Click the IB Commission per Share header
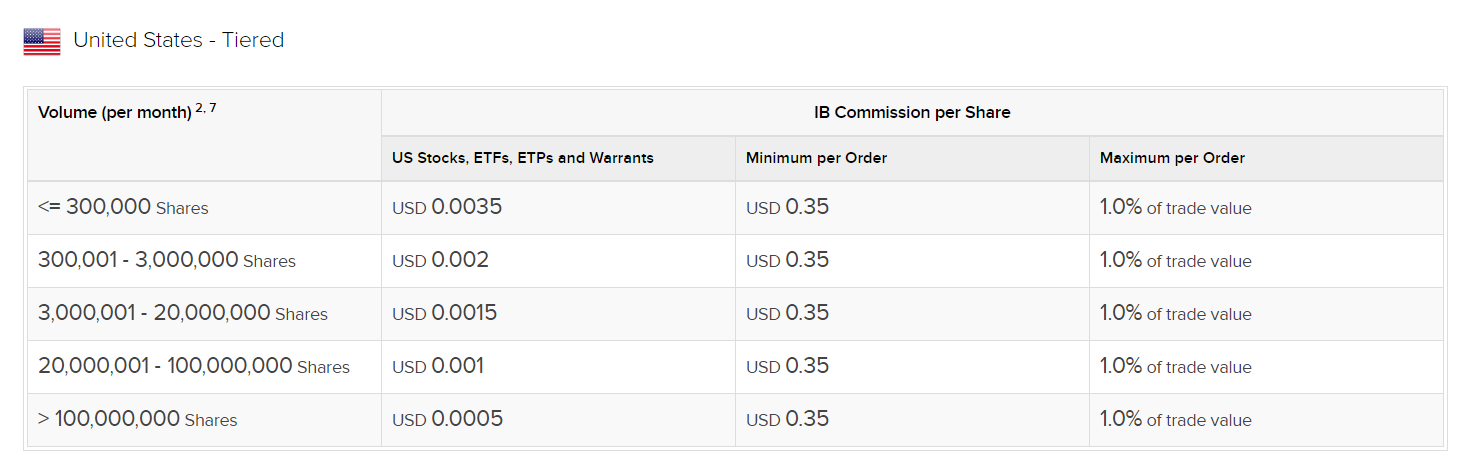Viewport: 1466px width, 464px height. click(912, 112)
